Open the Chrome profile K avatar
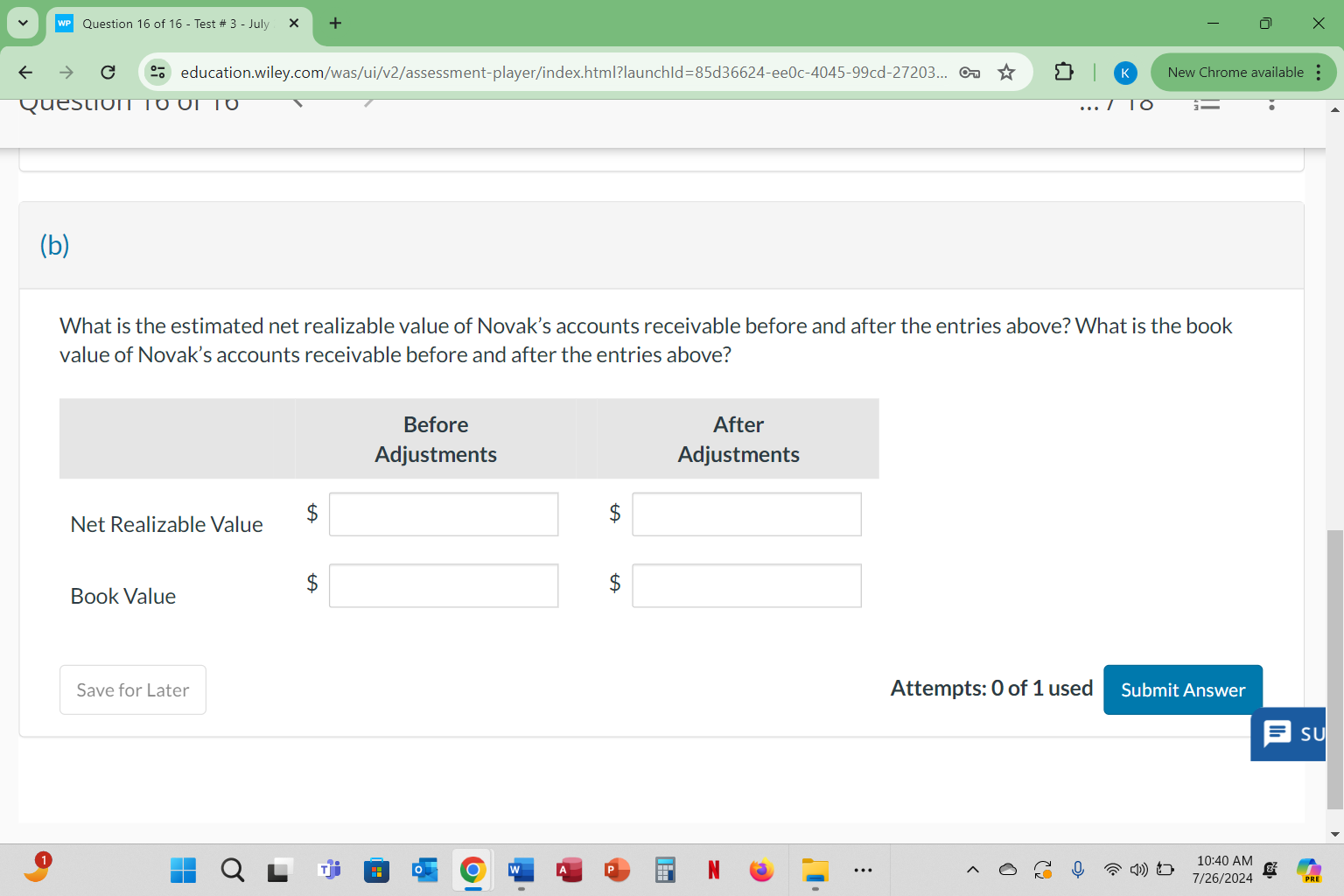 (x=1125, y=73)
